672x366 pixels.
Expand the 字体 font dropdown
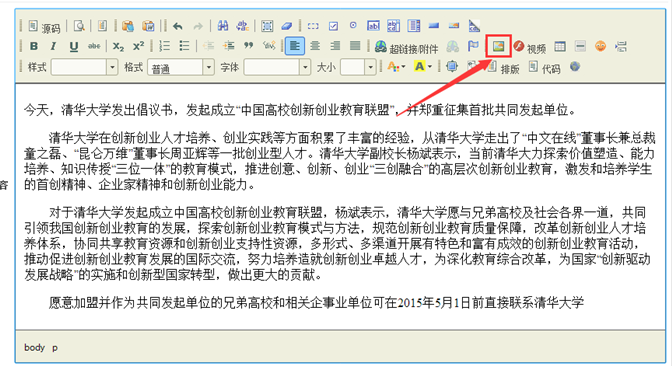coord(277,67)
